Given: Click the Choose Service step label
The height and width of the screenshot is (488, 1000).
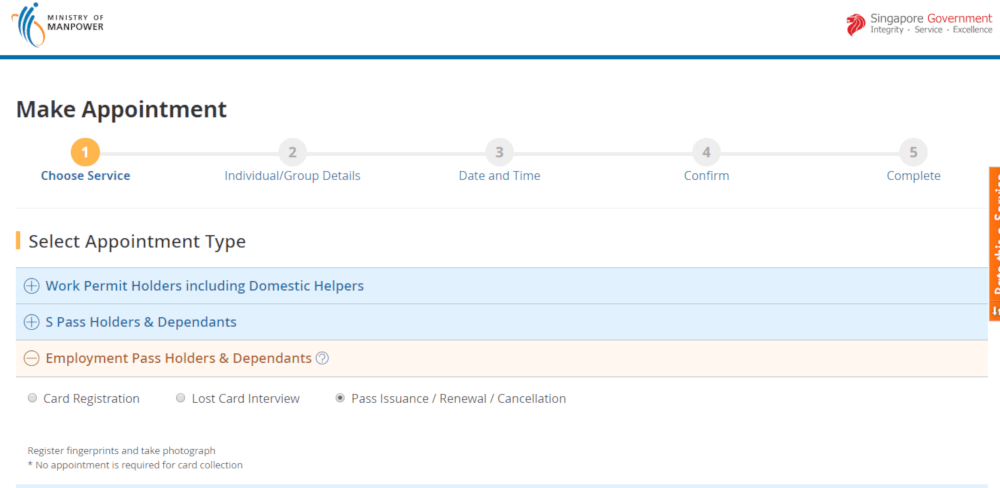Looking at the screenshot, I should pyautogui.click(x=85, y=176).
